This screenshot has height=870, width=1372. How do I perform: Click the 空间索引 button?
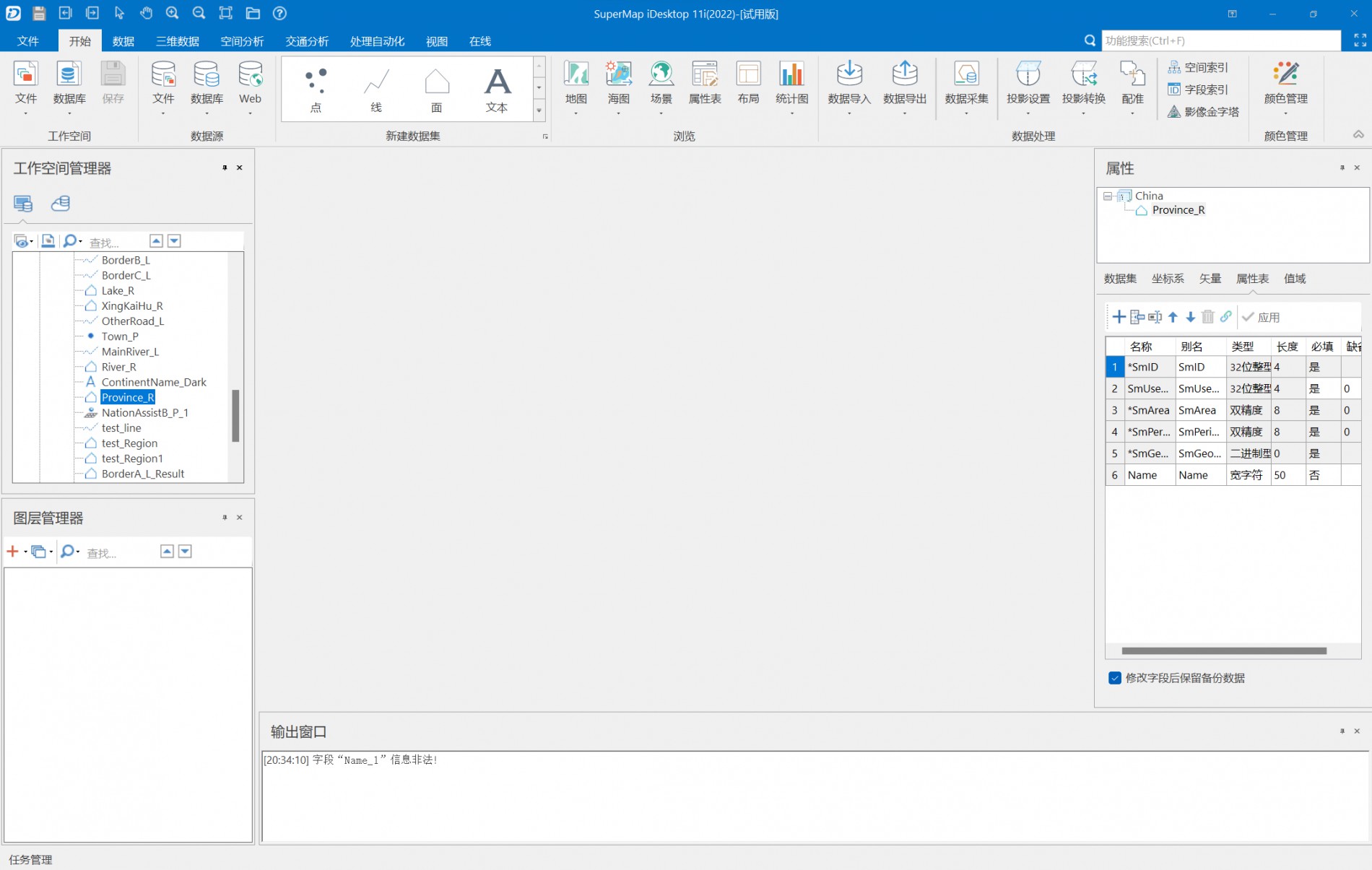(1198, 67)
